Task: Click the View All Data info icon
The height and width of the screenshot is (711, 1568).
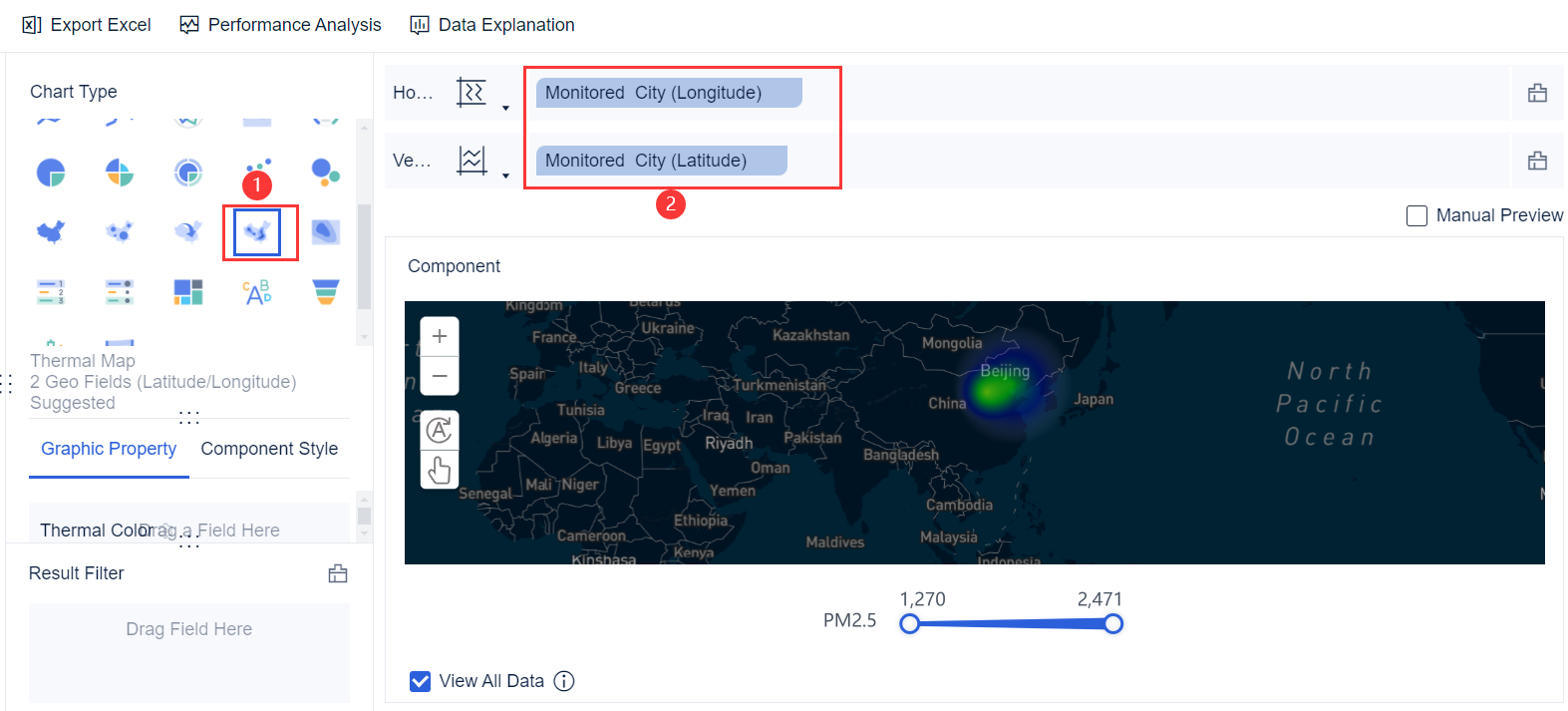Action: (x=564, y=681)
